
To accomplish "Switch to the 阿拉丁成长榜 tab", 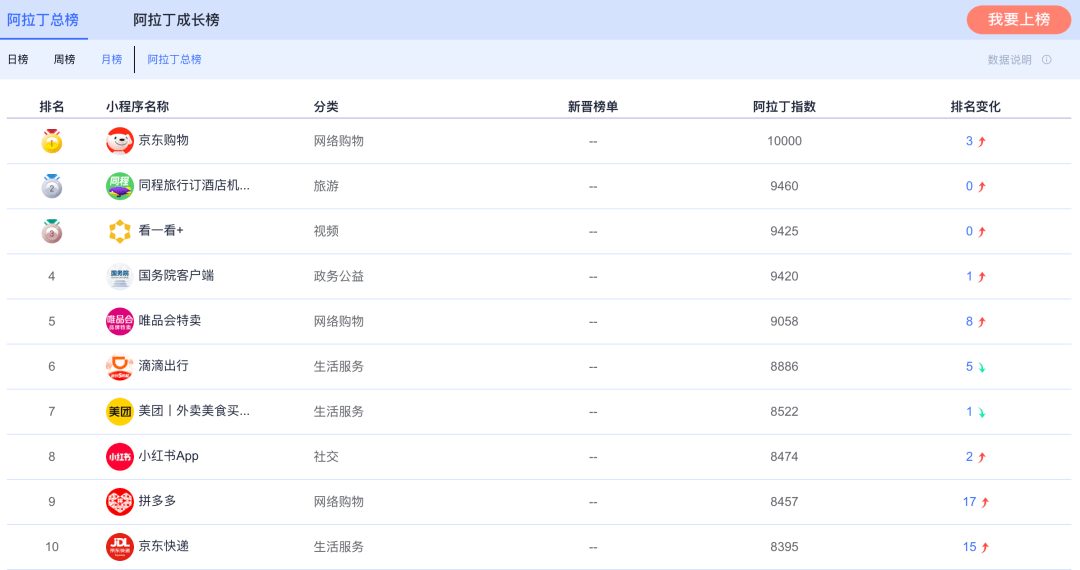I will [176, 20].
